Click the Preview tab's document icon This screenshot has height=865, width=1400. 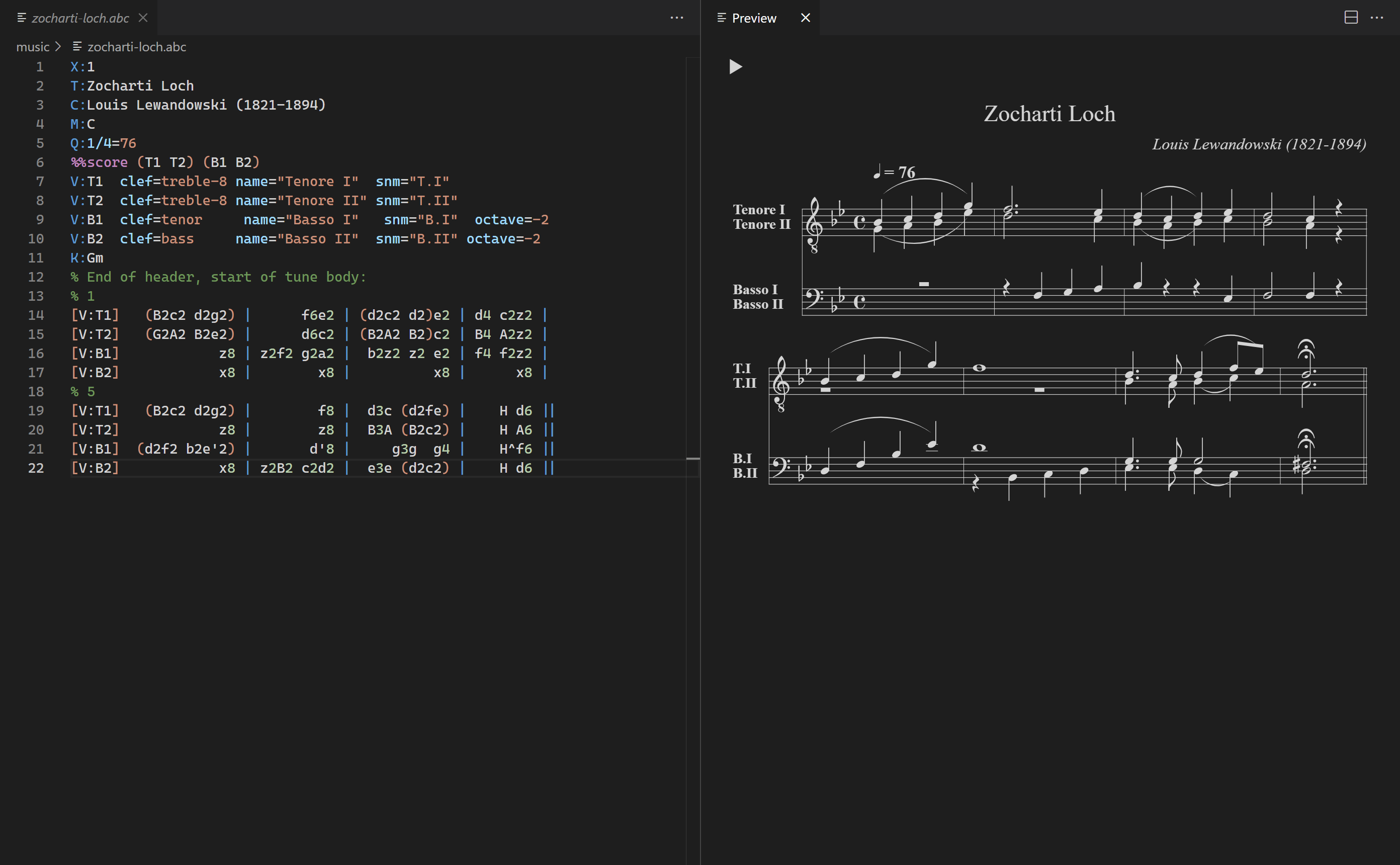pos(721,18)
